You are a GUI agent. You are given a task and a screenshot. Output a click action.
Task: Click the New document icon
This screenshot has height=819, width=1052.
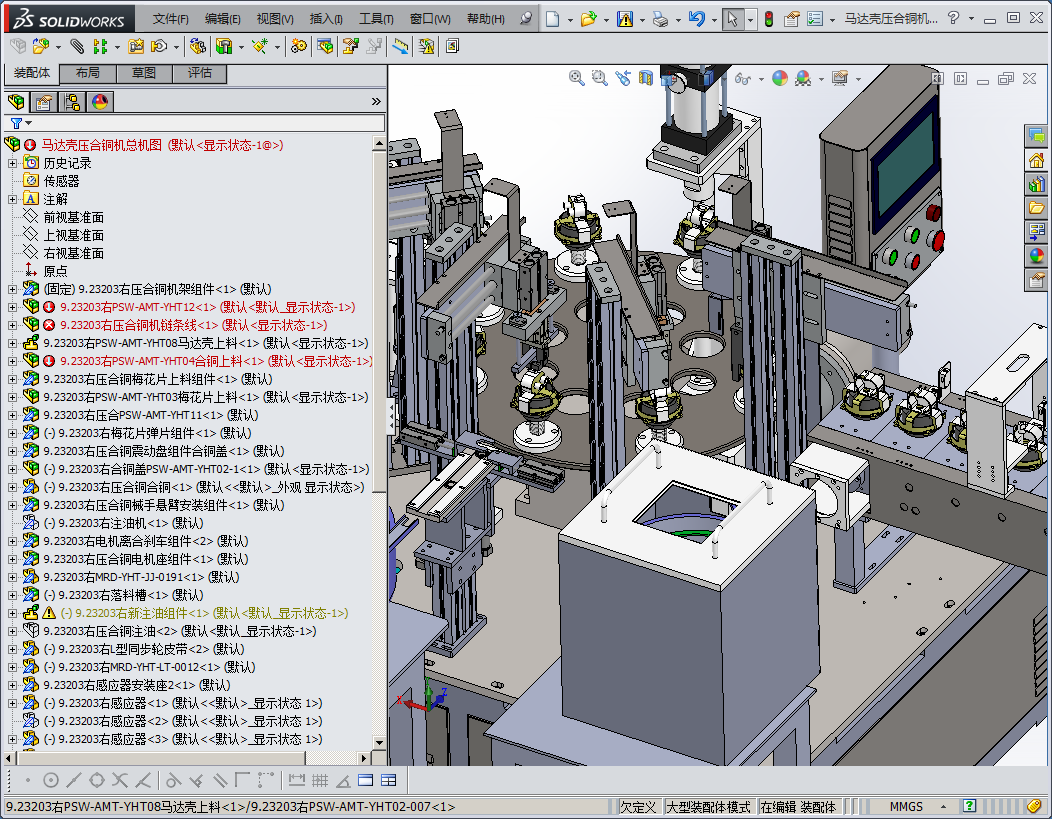click(x=552, y=19)
